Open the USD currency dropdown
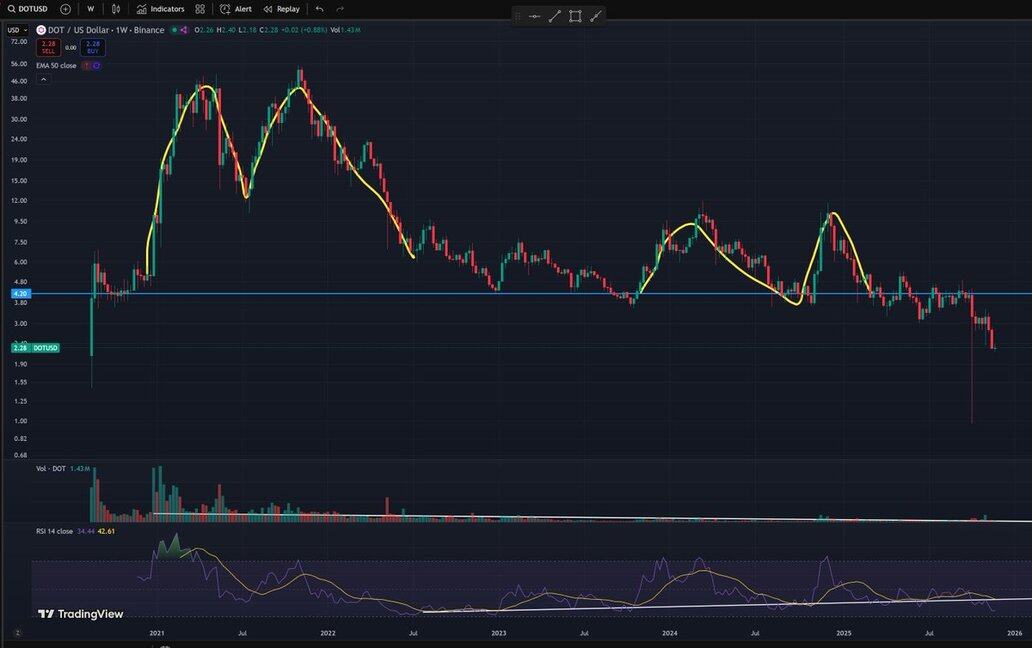The width and height of the screenshot is (1032, 648). 17,30
